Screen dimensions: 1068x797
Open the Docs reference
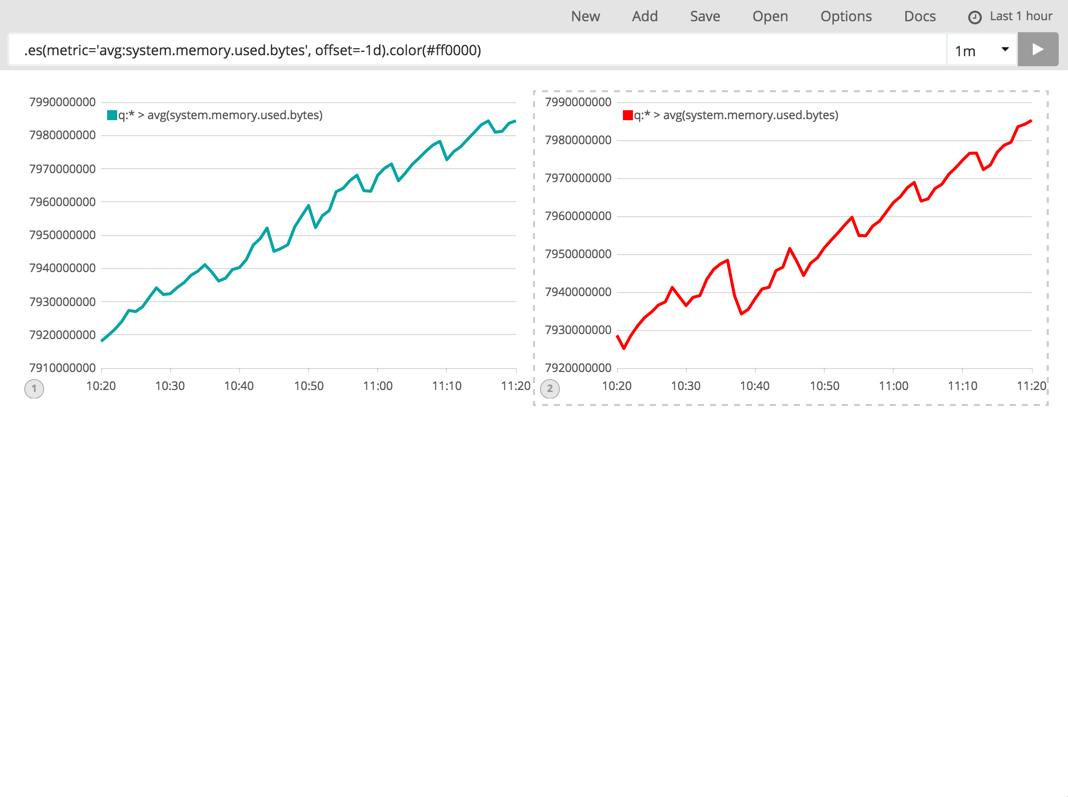920,16
